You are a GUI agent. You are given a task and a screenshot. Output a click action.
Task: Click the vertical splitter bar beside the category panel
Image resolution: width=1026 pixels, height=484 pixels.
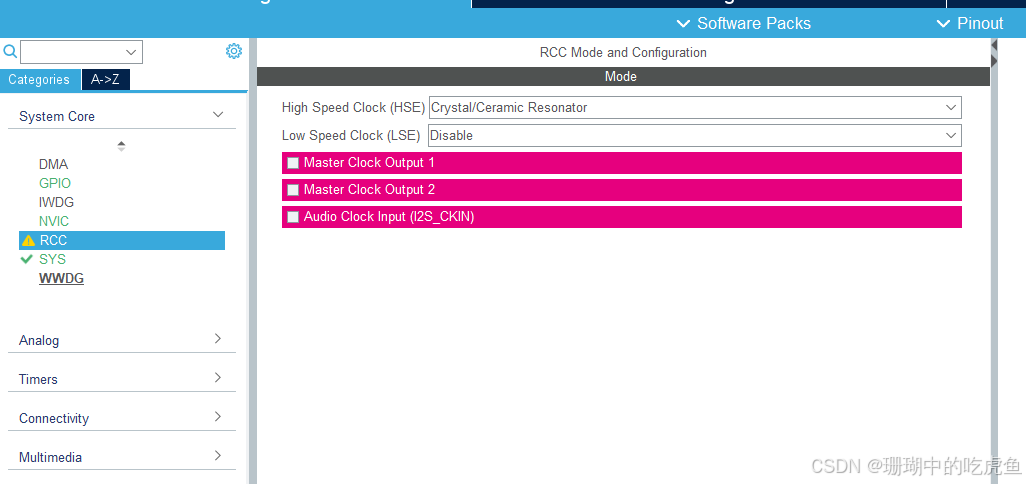252,262
